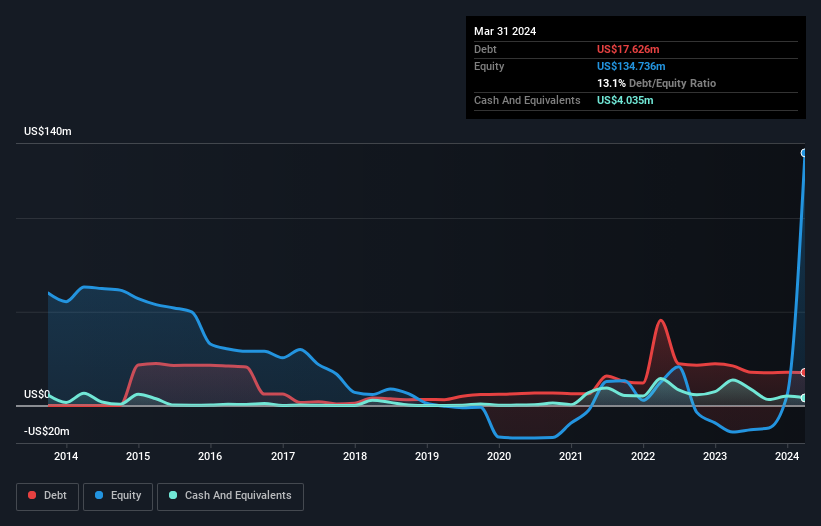Click the 2023 x-axis label
The image size is (821, 526).
coord(715,456)
